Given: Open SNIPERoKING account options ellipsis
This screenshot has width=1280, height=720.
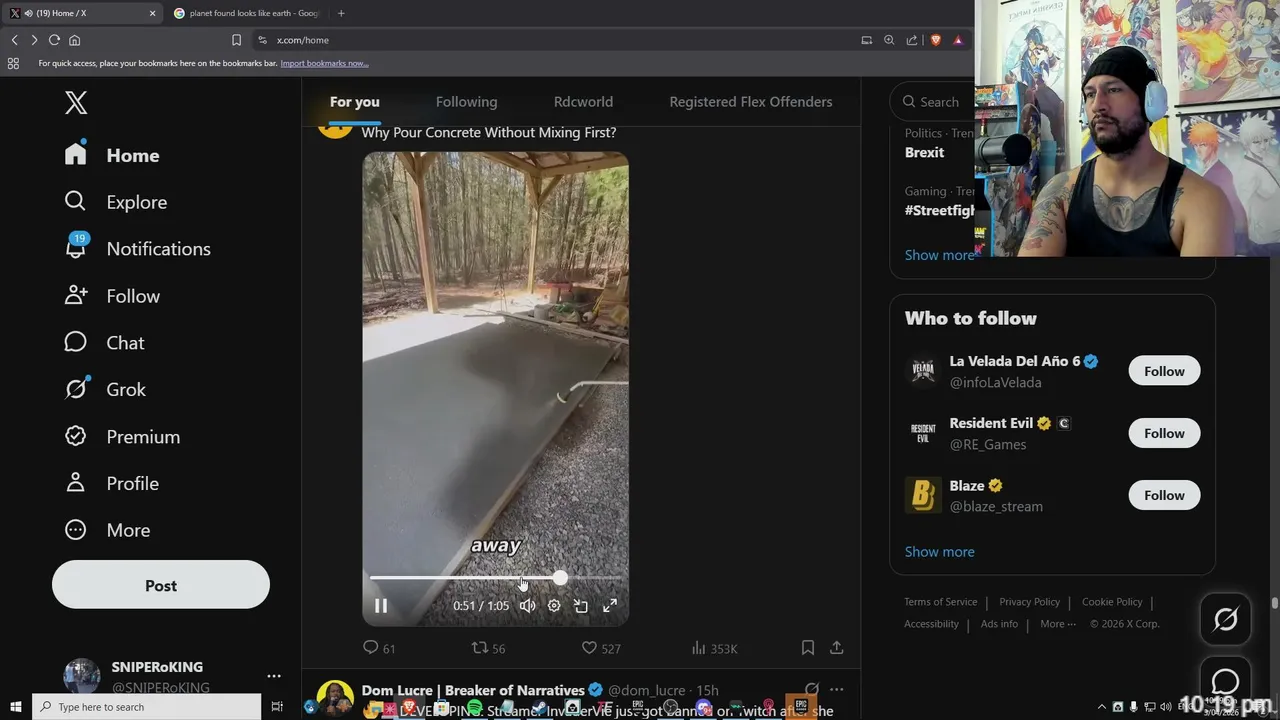Looking at the screenshot, I should tap(274, 676).
